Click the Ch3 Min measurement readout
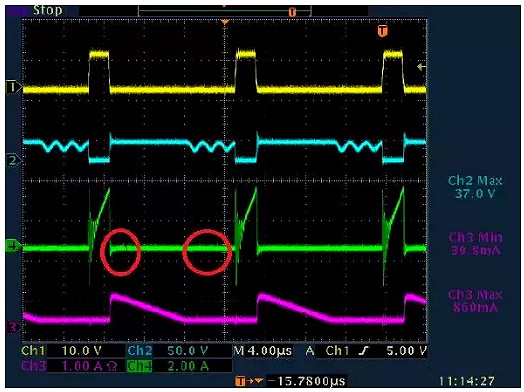524x392 pixels. click(x=475, y=244)
